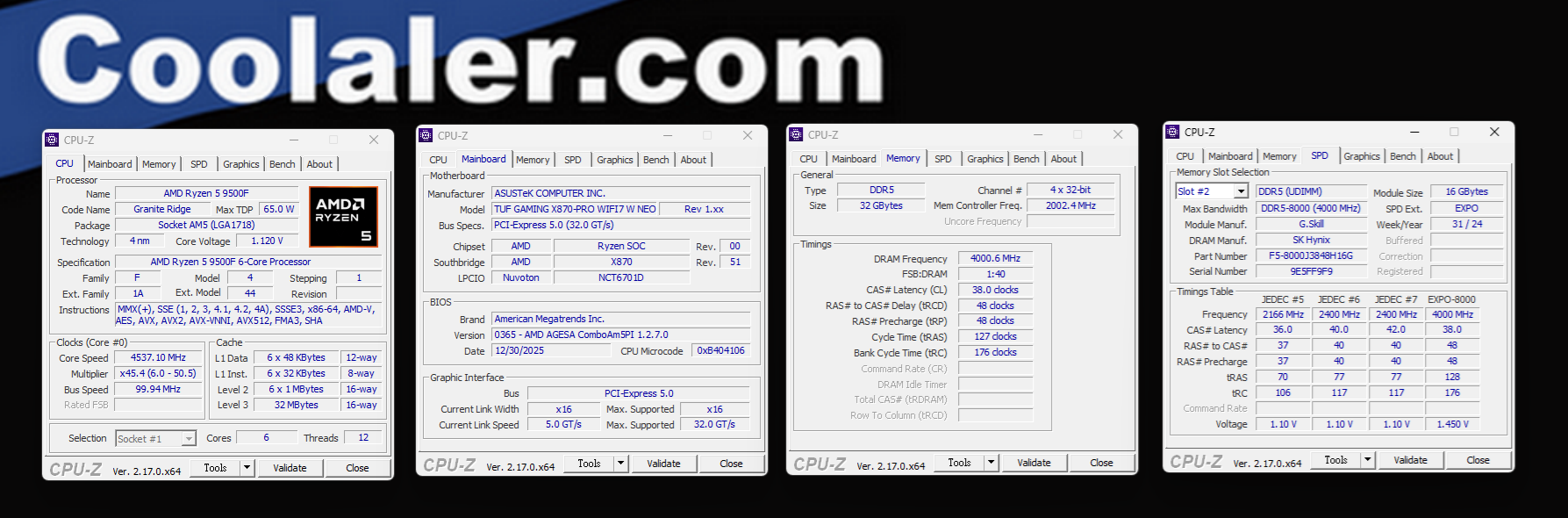Click the AMD Ryzen 5 logo
Image resolution: width=1568 pixels, height=518 pixels.
343,216
